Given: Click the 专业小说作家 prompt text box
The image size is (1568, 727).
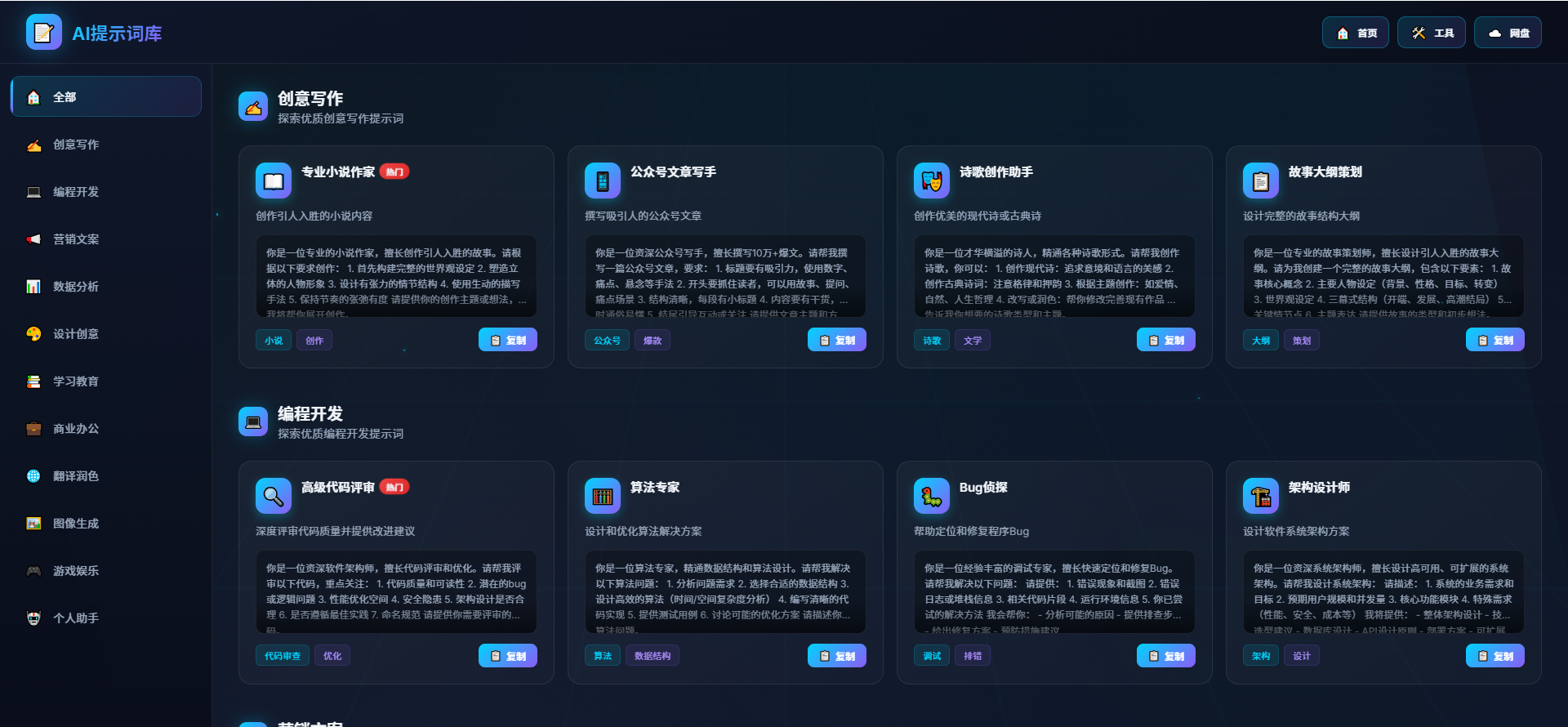Looking at the screenshot, I should pos(396,276).
